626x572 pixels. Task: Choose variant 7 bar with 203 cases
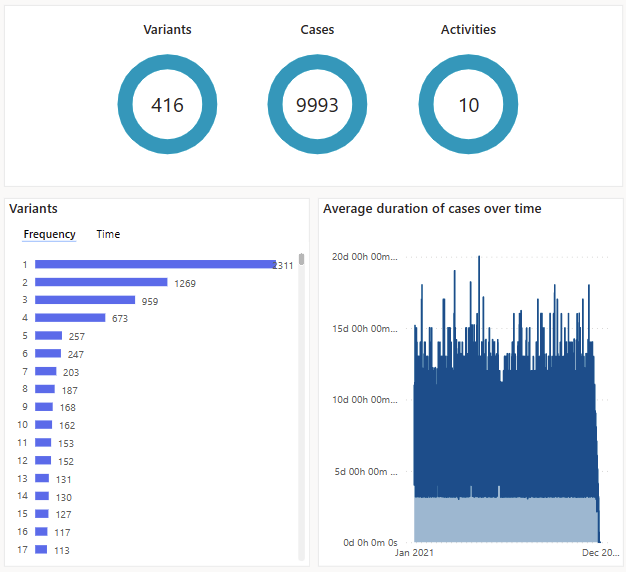coord(46,371)
